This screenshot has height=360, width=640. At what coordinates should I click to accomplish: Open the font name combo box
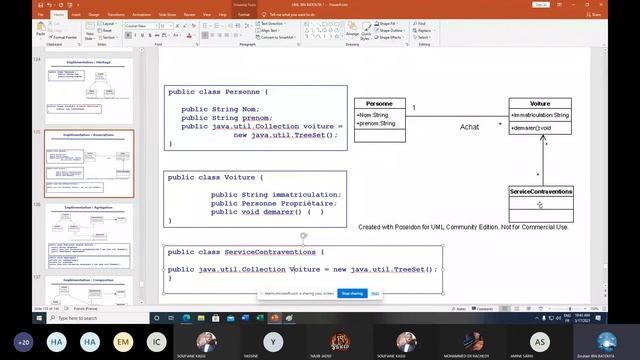141,26
